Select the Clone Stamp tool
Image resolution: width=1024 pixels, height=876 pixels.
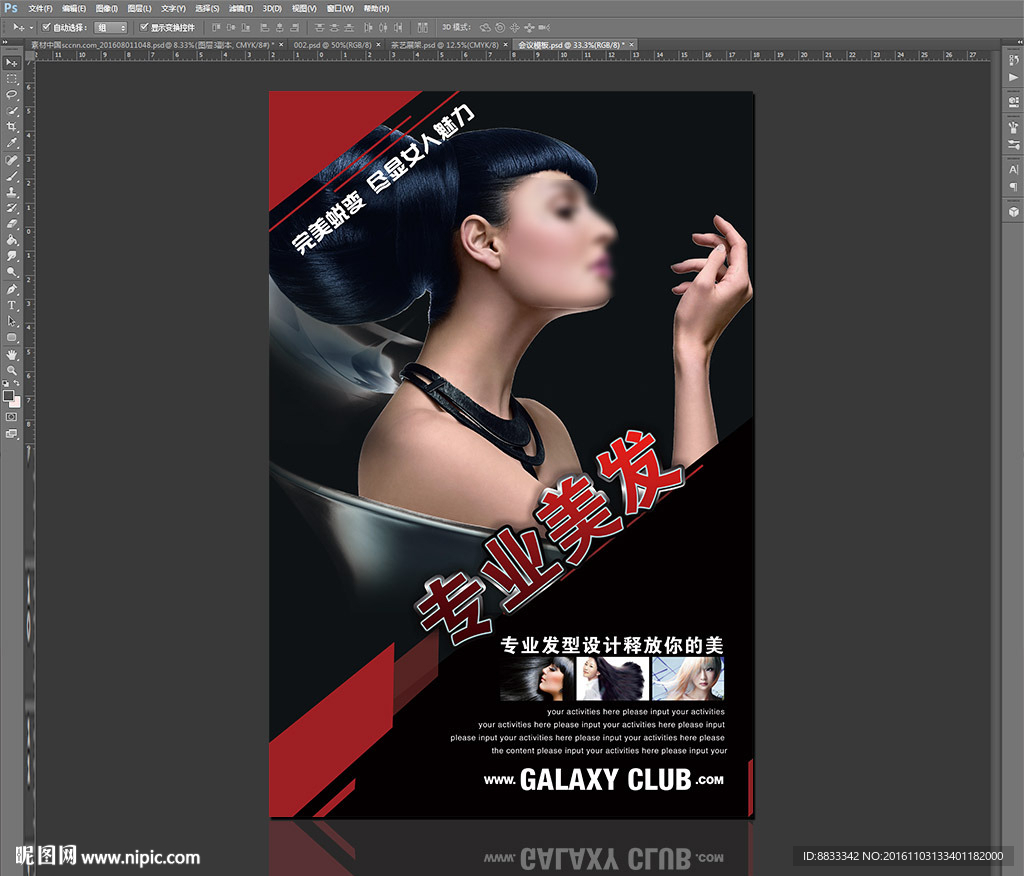pyautogui.click(x=12, y=192)
